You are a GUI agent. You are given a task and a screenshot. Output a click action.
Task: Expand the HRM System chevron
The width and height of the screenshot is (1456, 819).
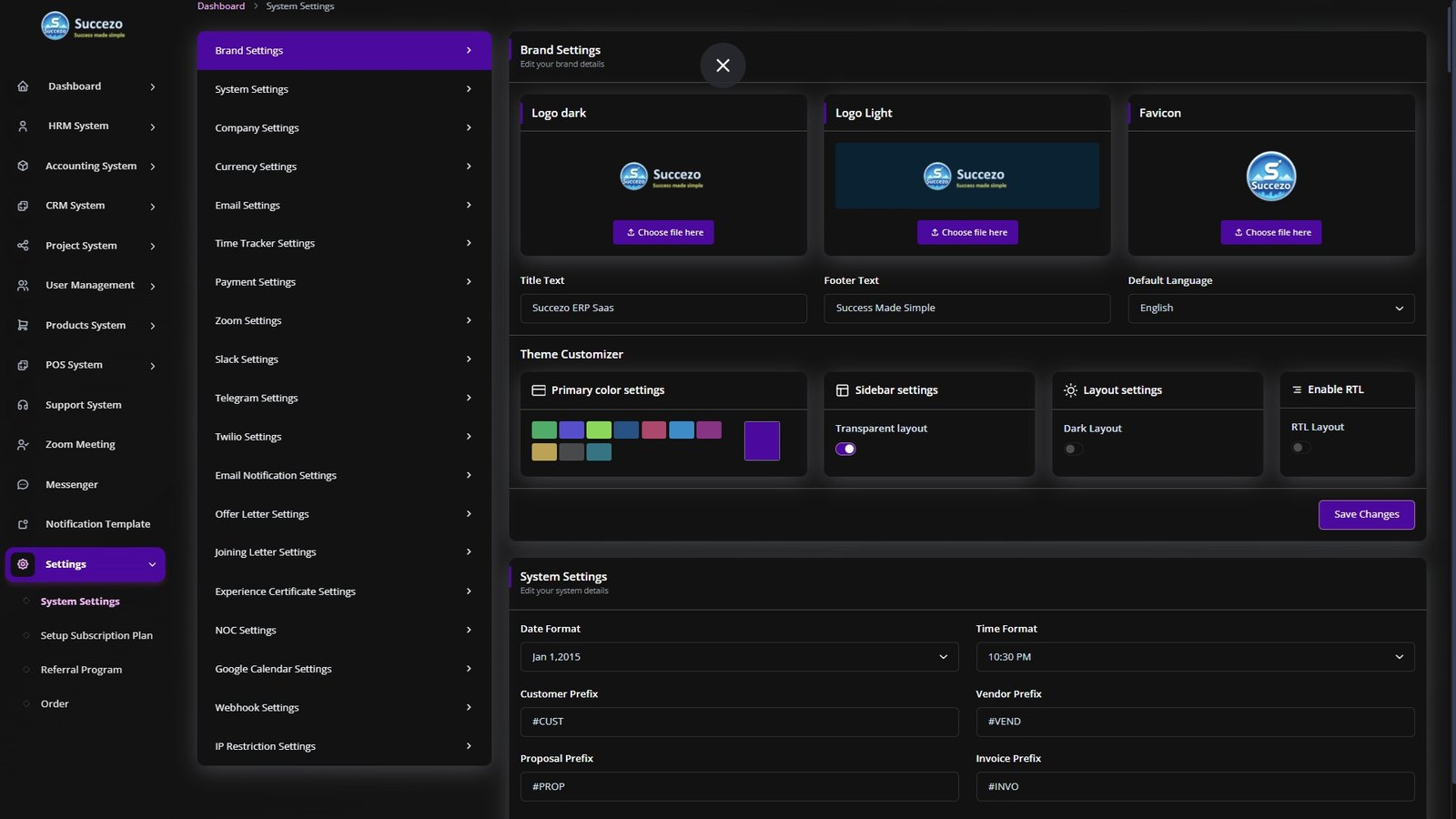pos(153,127)
